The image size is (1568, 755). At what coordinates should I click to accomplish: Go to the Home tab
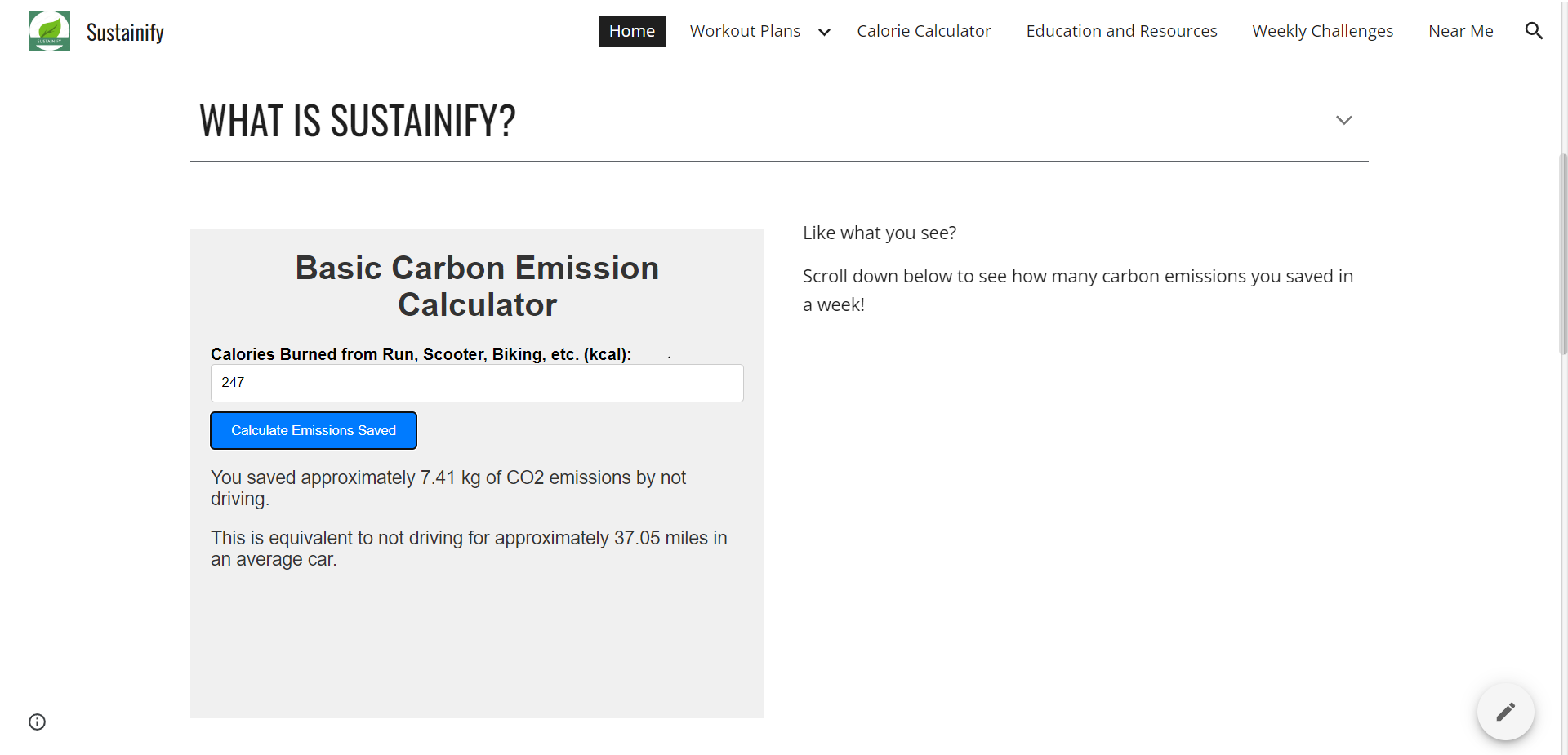631,31
